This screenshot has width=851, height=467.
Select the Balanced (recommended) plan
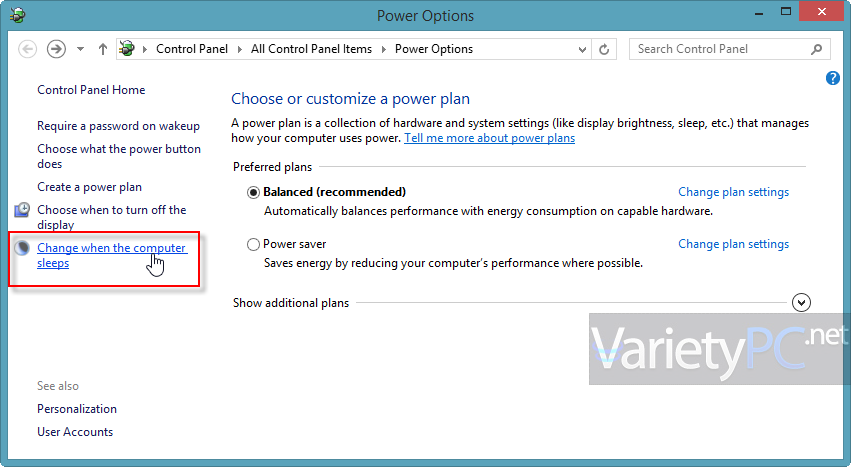point(253,192)
